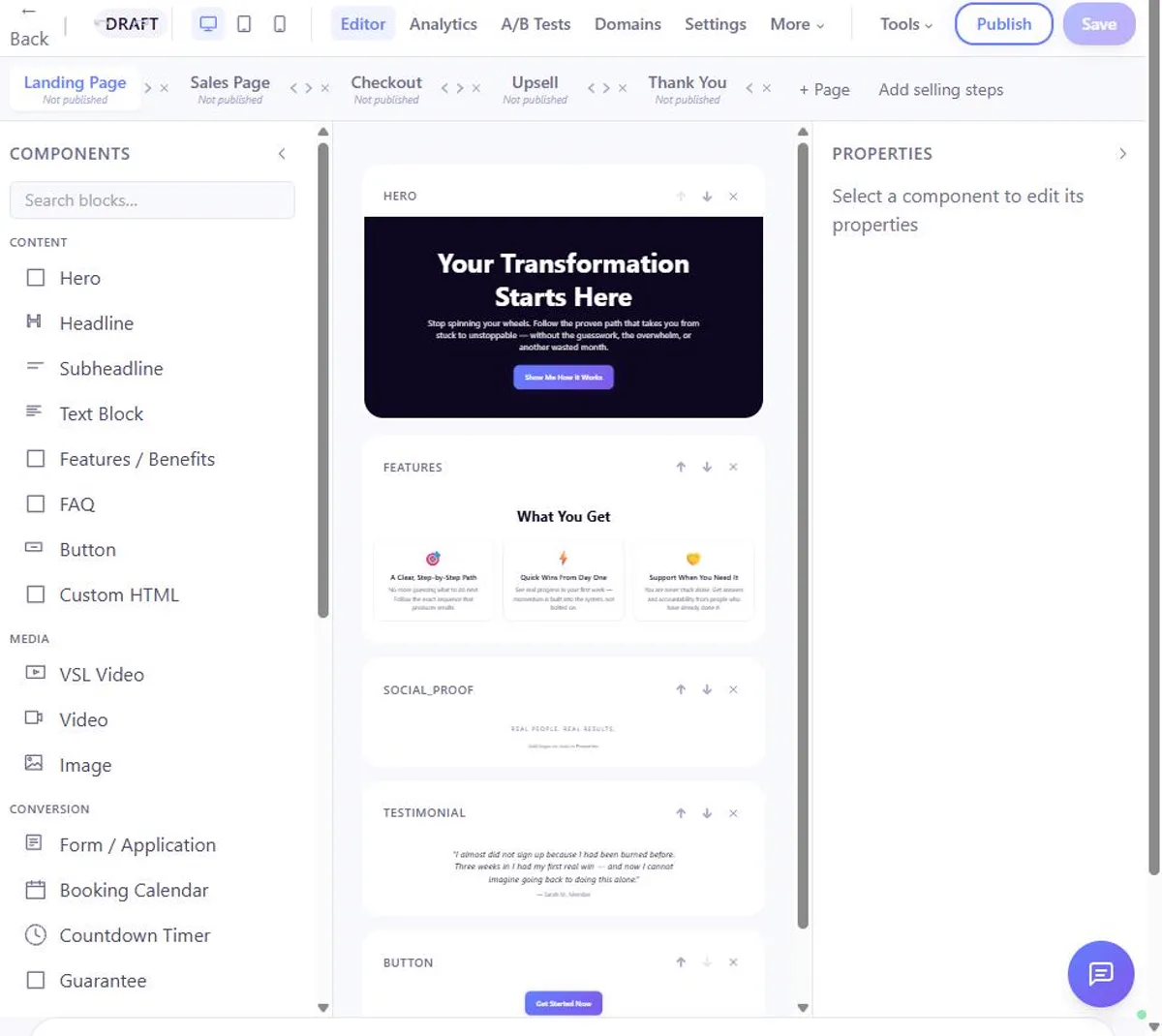Viewport: 1162px width, 1036px height.
Task: Add Features / Benefits component
Action: [152, 459]
